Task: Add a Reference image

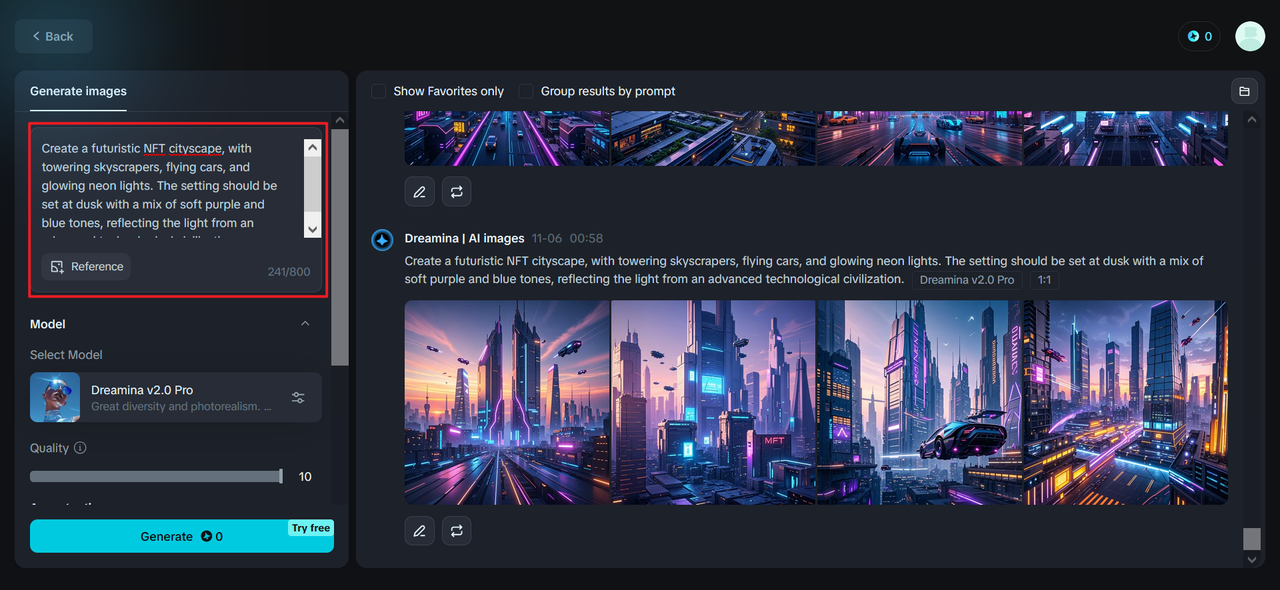Action: (x=87, y=267)
